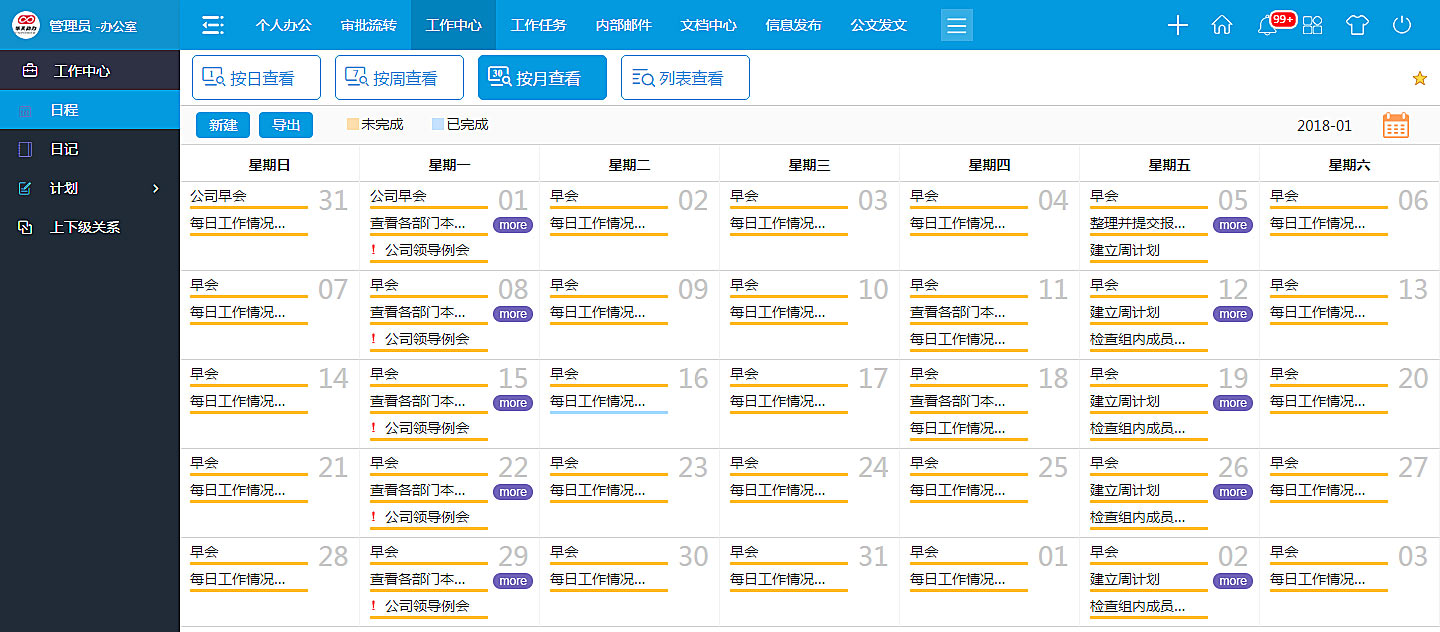Open the 内部邮件 menu
1440x632 pixels.
(x=622, y=25)
